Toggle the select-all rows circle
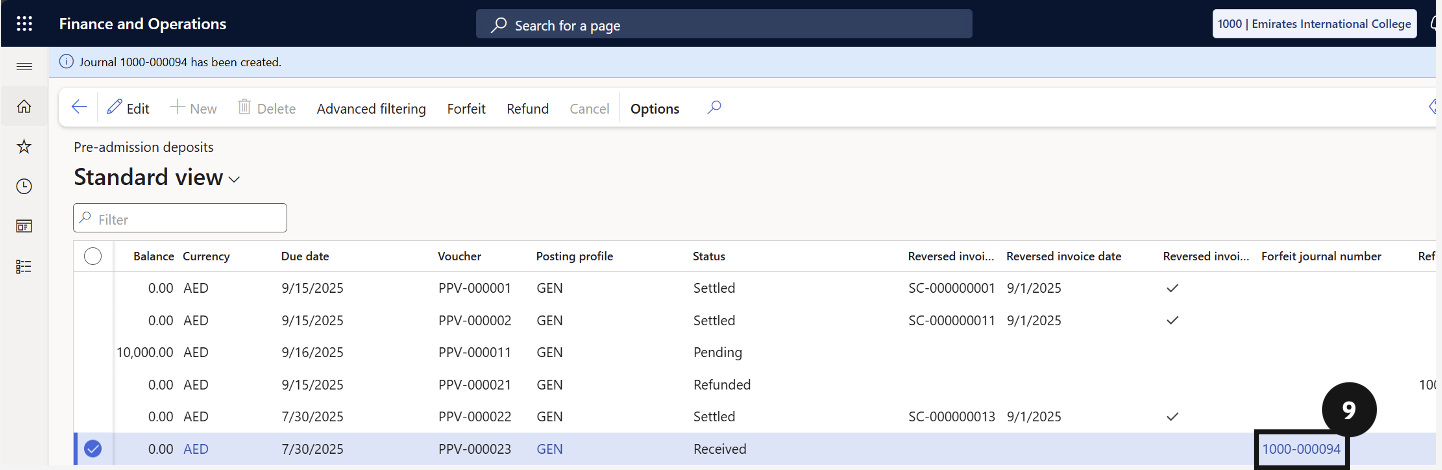 93,256
